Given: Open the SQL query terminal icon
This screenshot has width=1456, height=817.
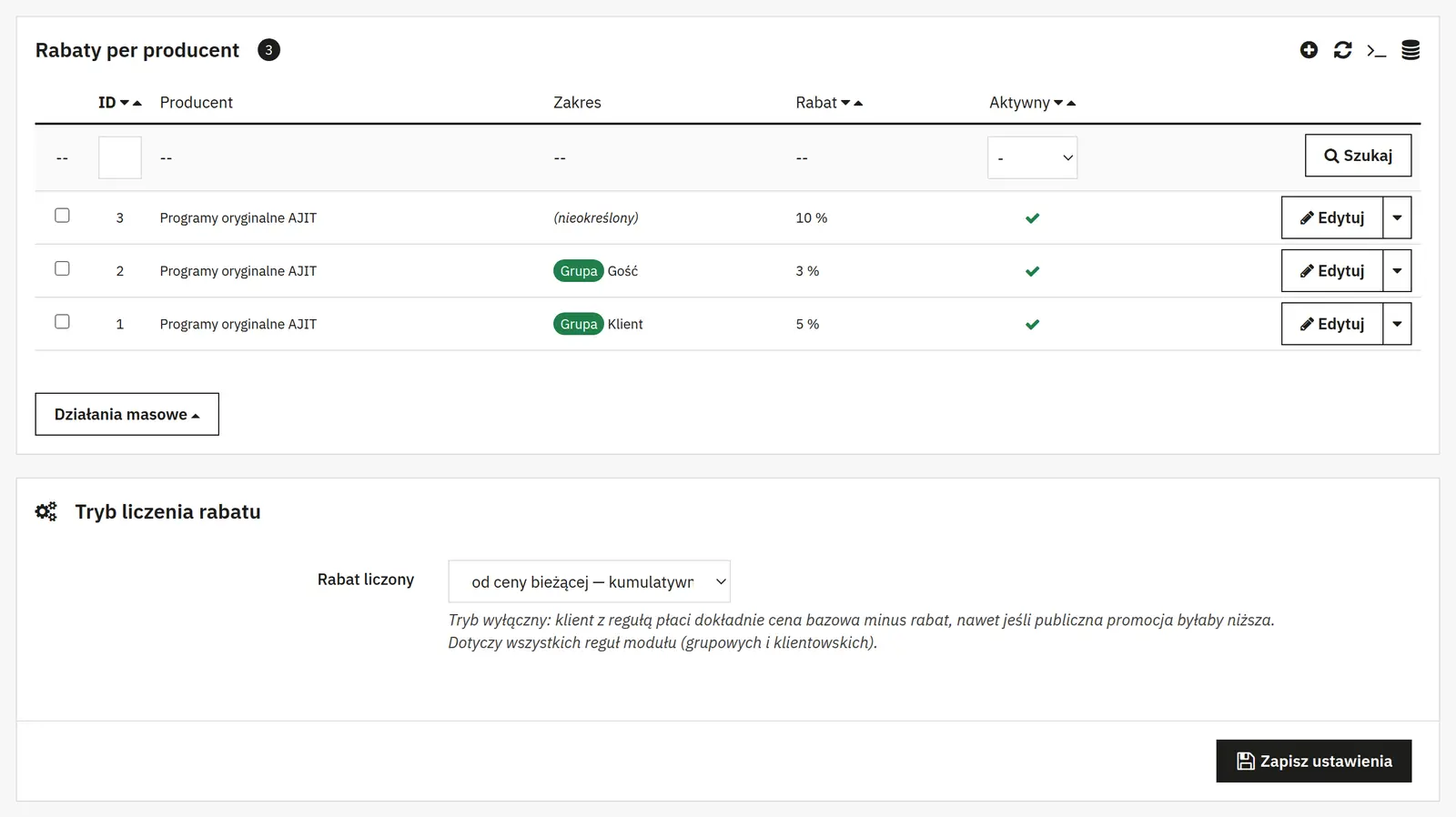Looking at the screenshot, I should pyautogui.click(x=1377, y=51).
